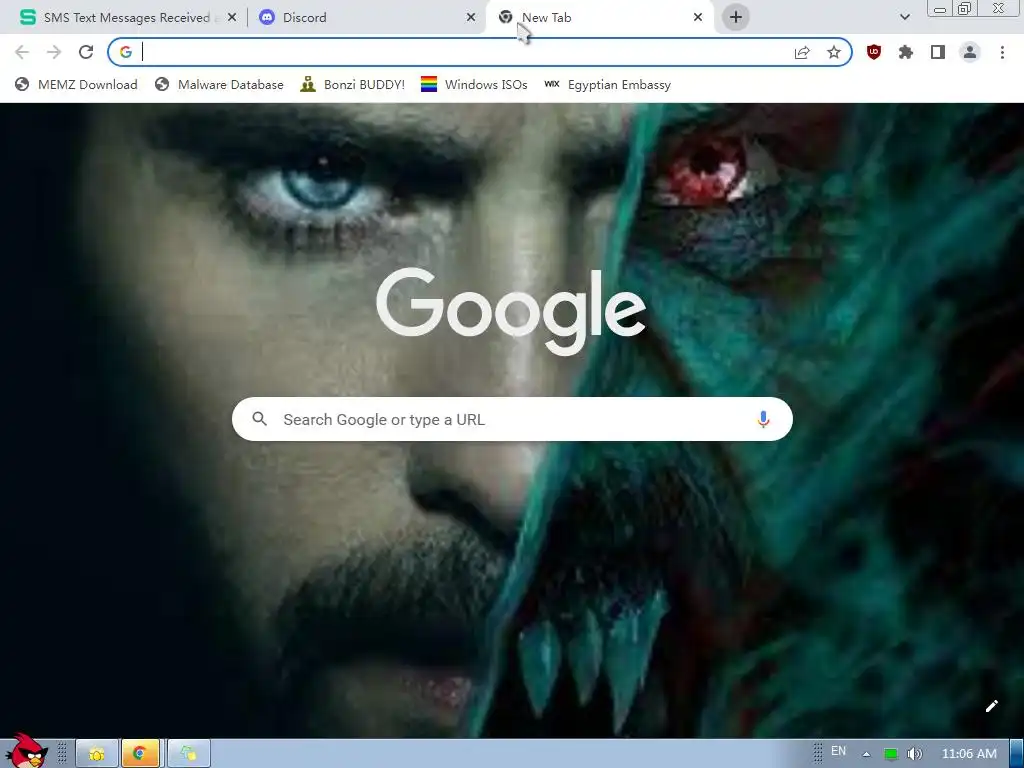The image size is (1024, 768).
Task: Click the green network tray icon
Action: click(890, 754)
